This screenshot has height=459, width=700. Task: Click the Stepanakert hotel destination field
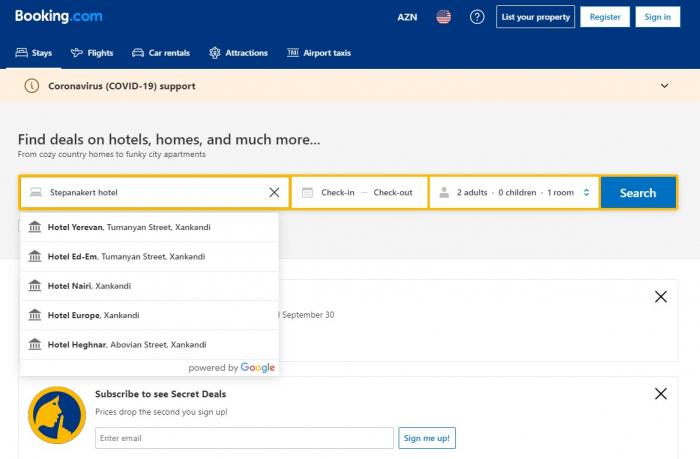(x=154, y=192)
